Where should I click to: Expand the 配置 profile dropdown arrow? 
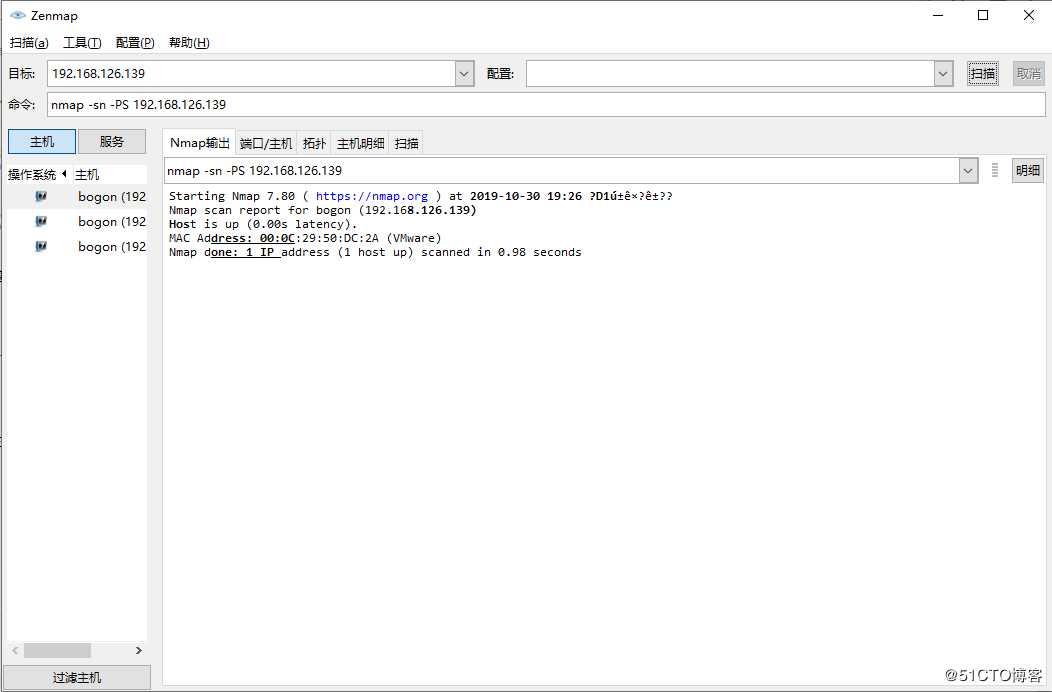[943, 74]
